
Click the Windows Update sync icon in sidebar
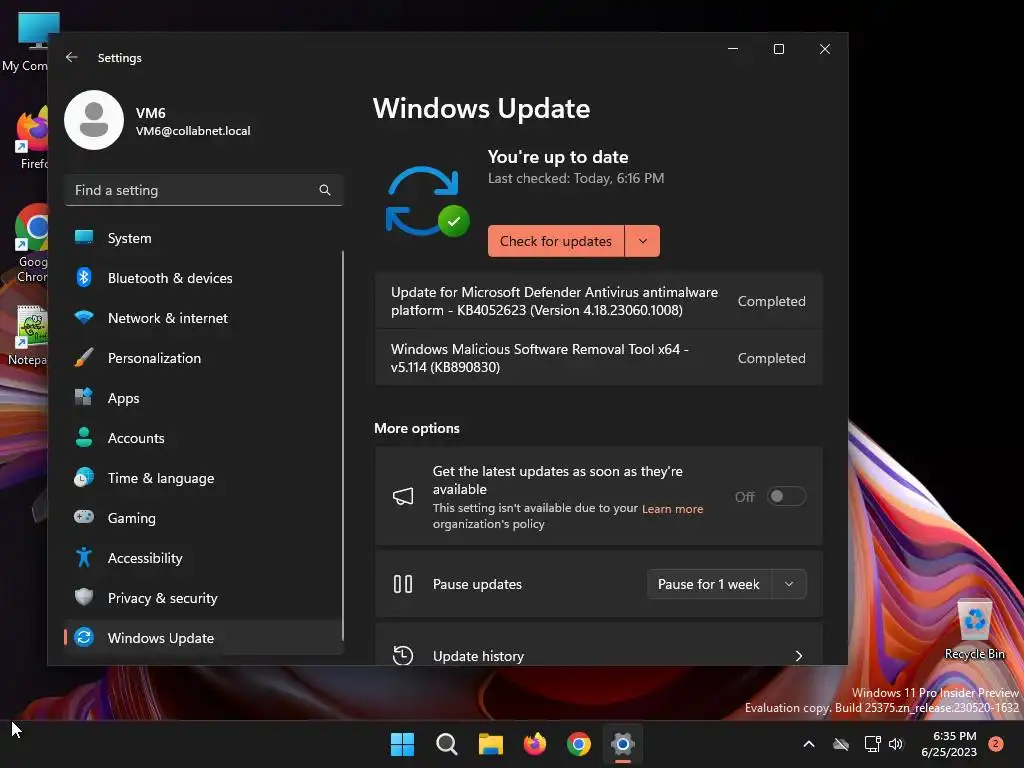84,637
